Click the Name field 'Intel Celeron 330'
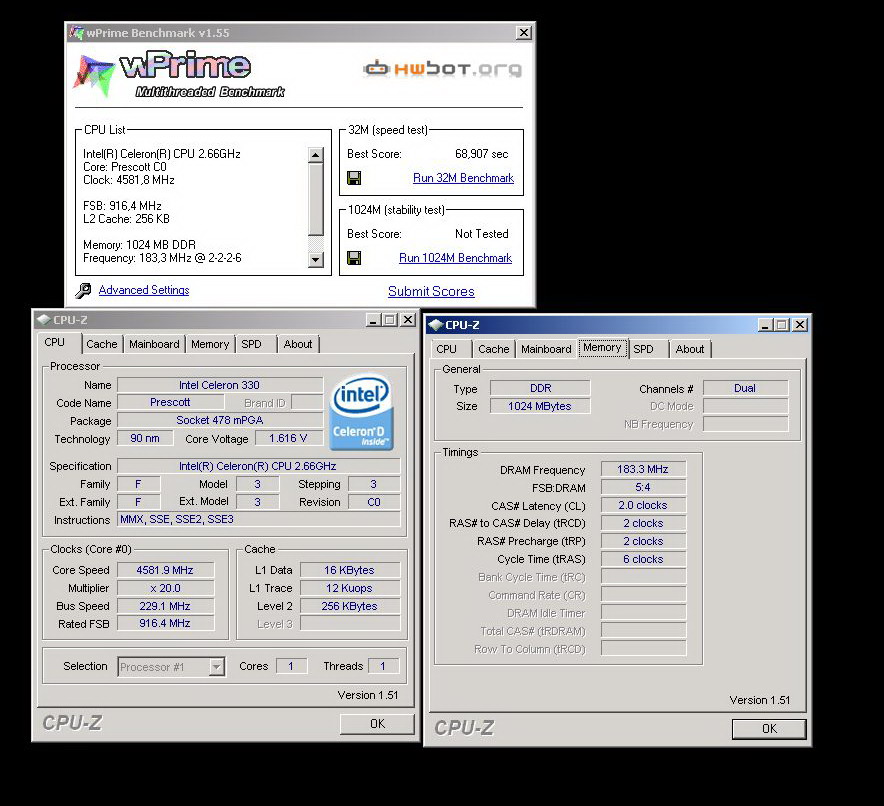Screen dimensions: 884x806 [219, 386]
